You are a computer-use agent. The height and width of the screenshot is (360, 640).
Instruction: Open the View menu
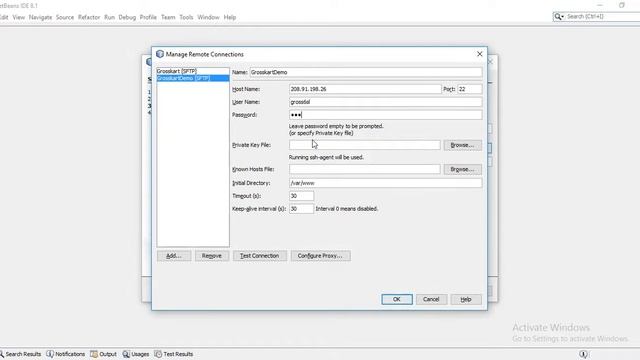[x=18, y=17]
